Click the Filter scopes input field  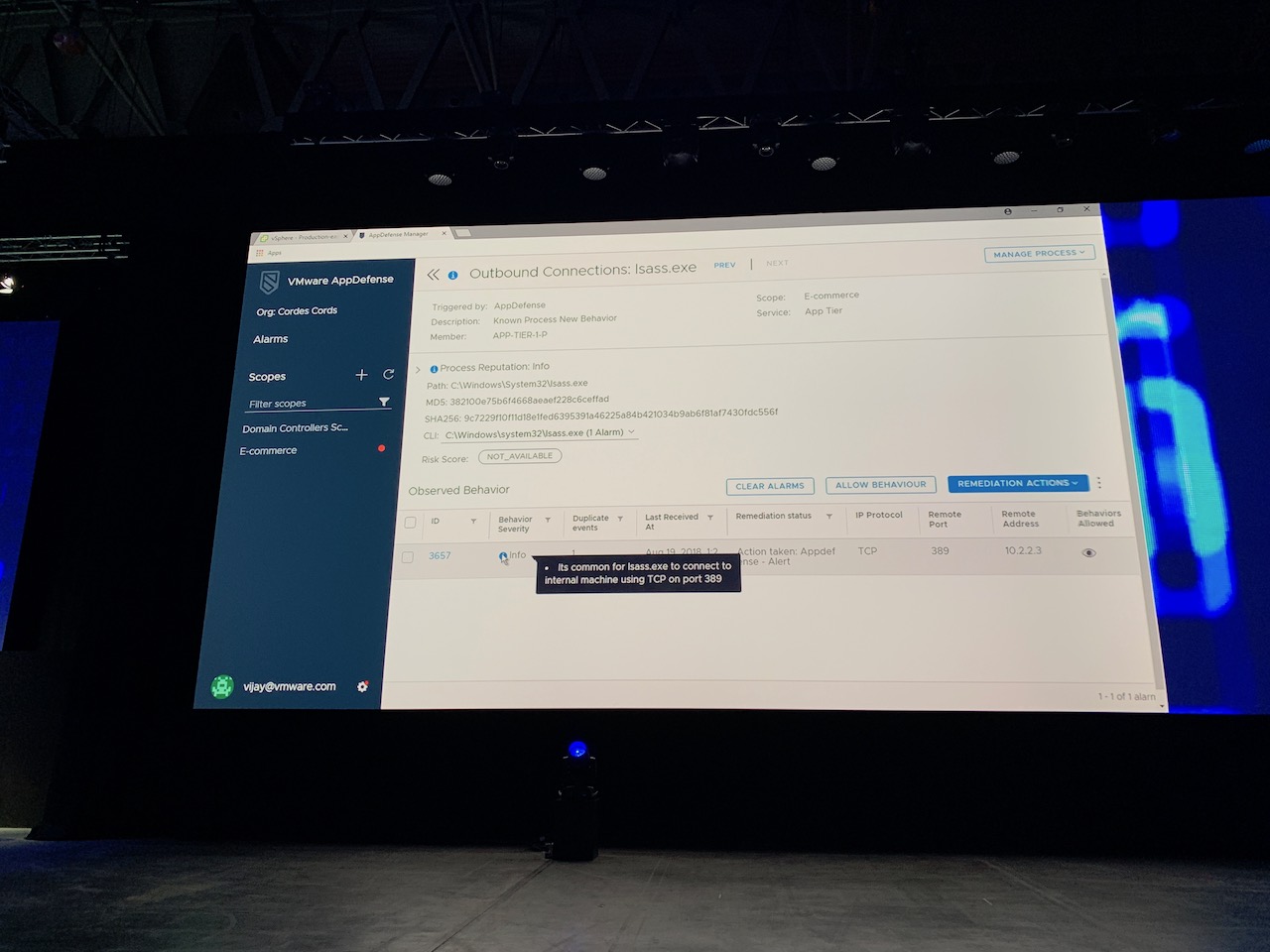(308, 404)
